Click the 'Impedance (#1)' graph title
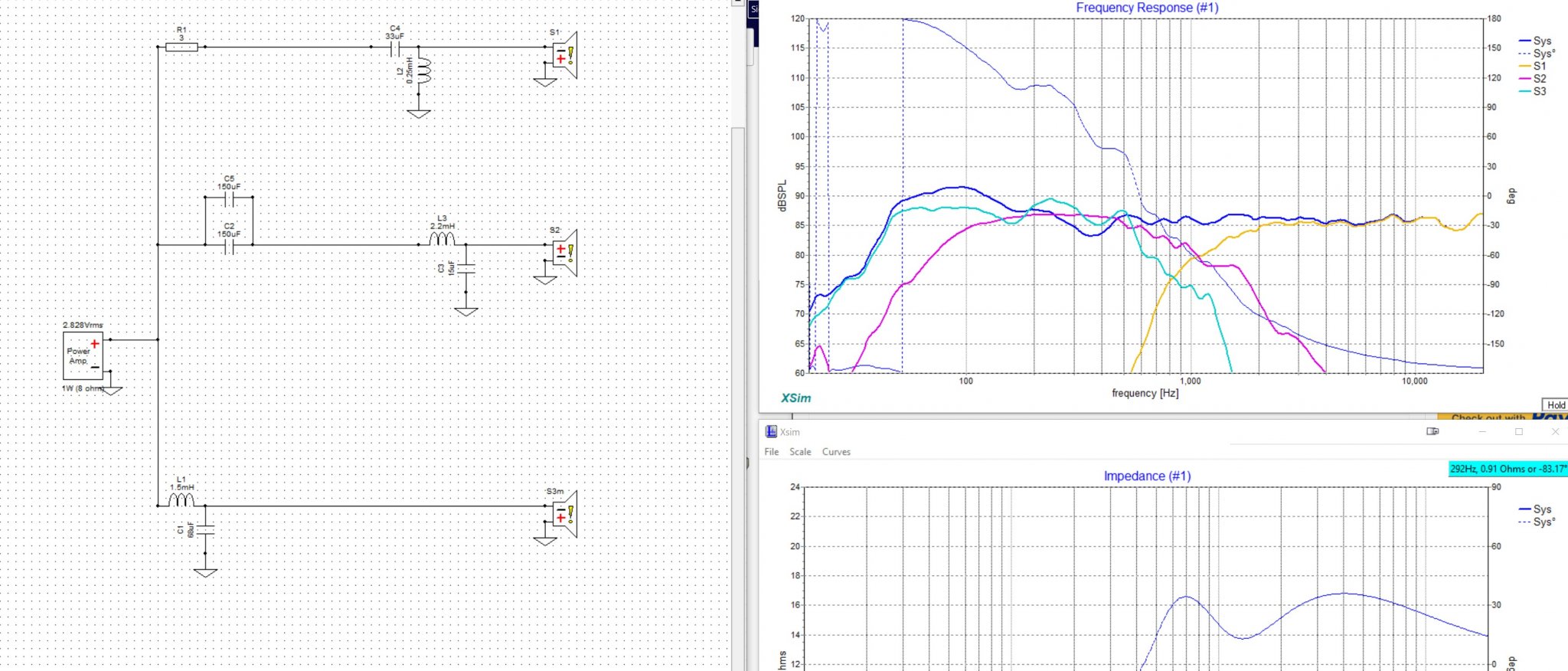1568x671 pixels. click(x=1147, y=476)
